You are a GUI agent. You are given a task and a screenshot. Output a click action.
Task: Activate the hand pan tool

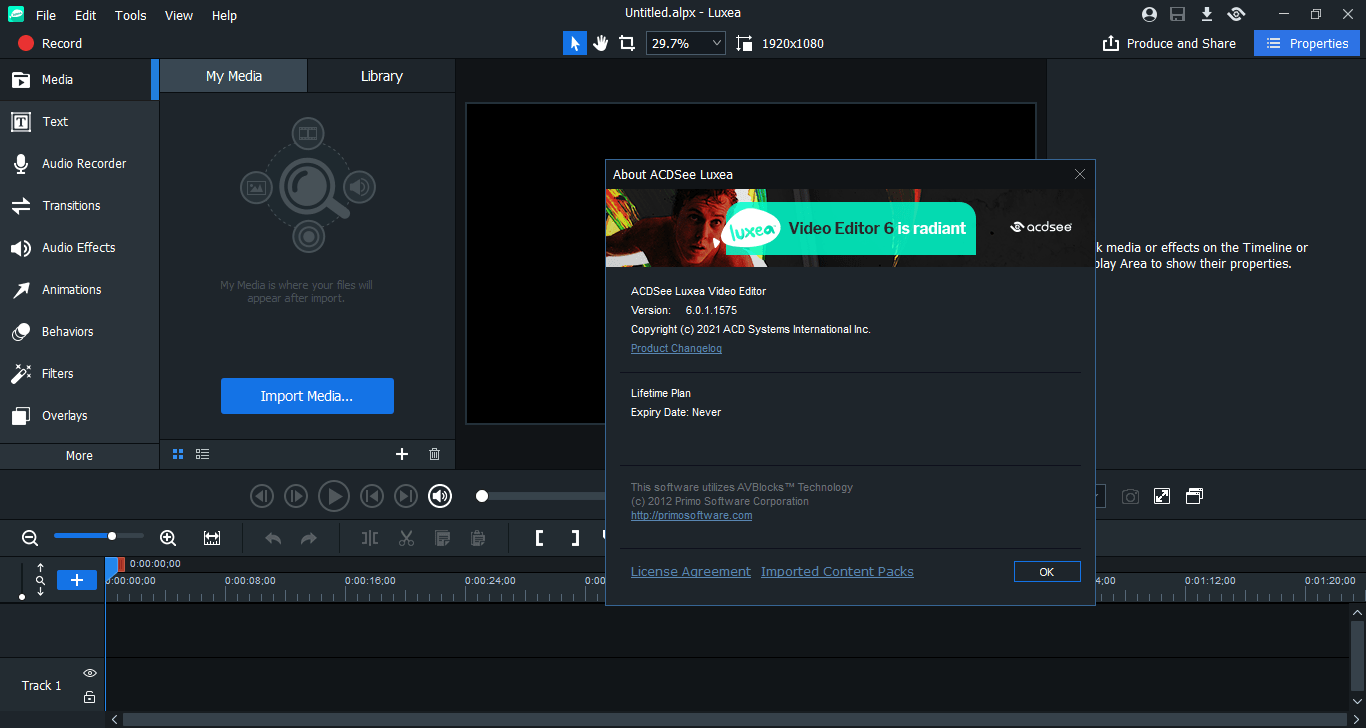coord(601,43)
